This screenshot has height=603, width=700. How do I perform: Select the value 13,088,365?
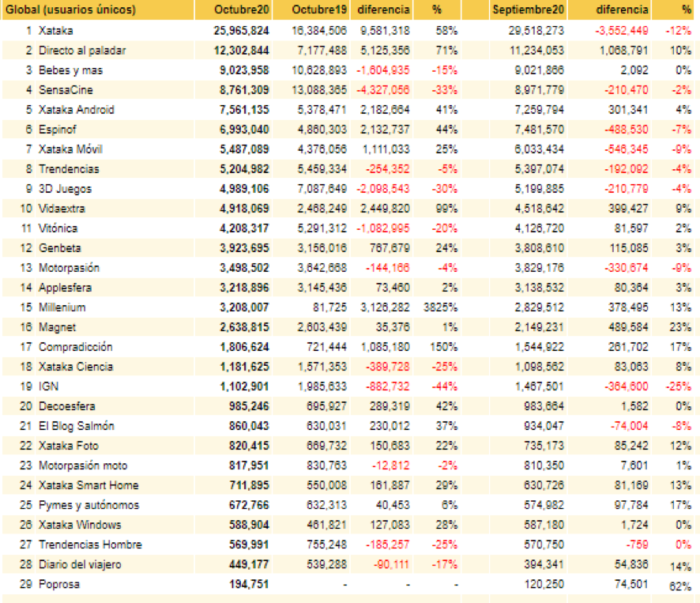tap(319, 90)
